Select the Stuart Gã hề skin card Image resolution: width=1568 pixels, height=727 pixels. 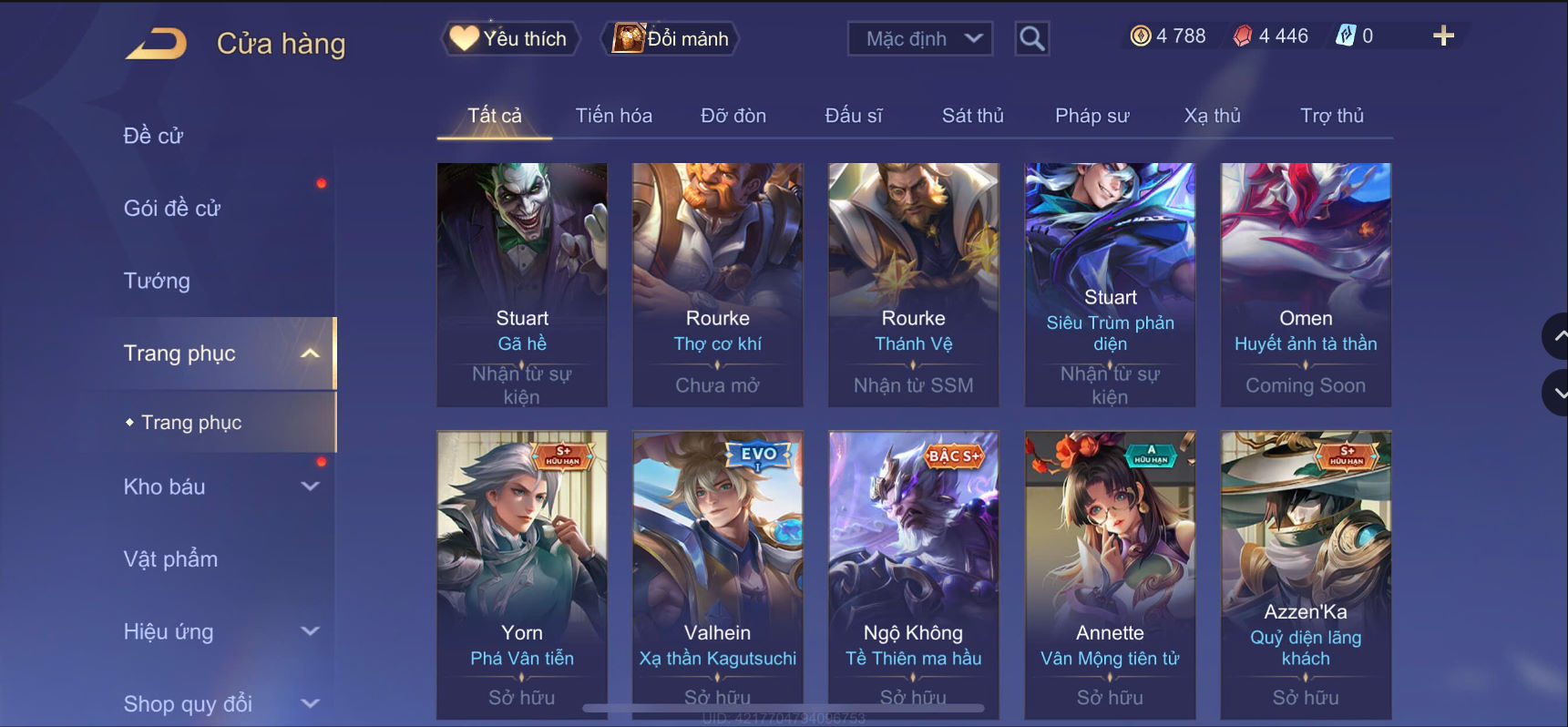[x=522, y=284]
